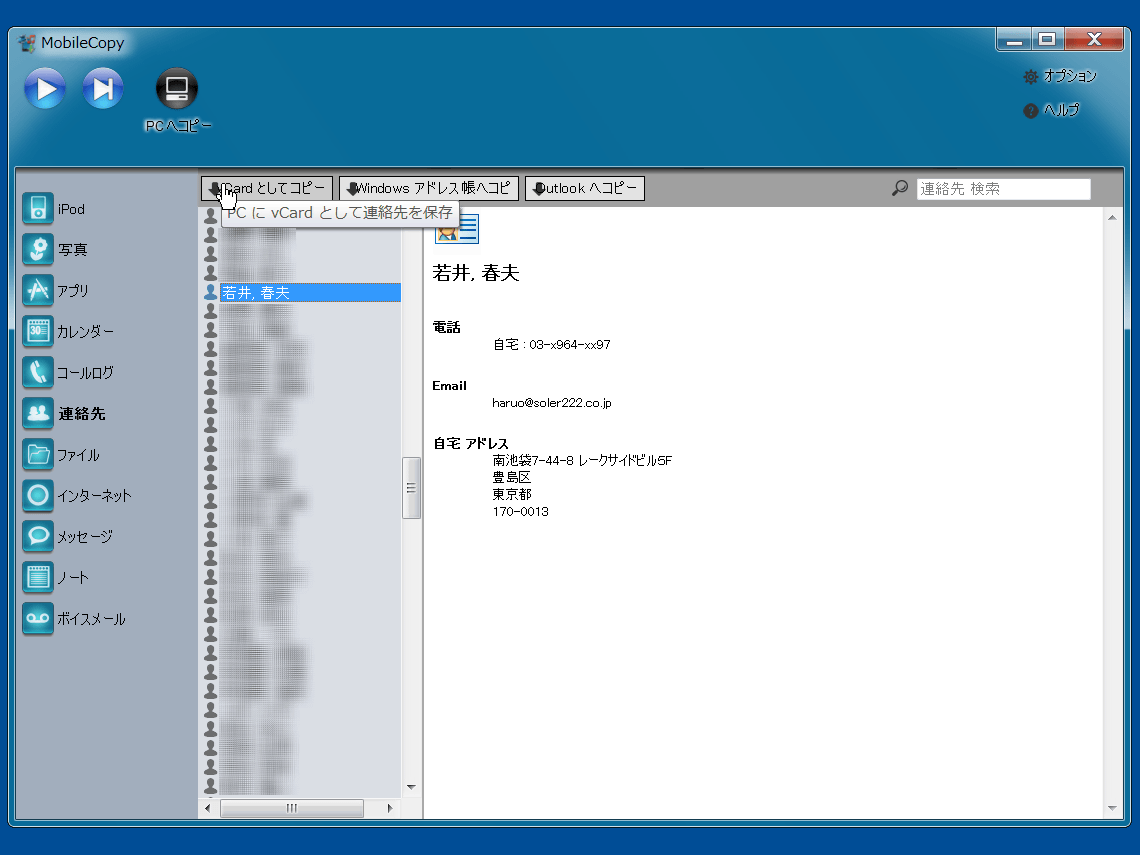The height and width of the screenshot is (855, 1140).
Task: Maximize the MobileCopy window
Action: coord(1047,39)
